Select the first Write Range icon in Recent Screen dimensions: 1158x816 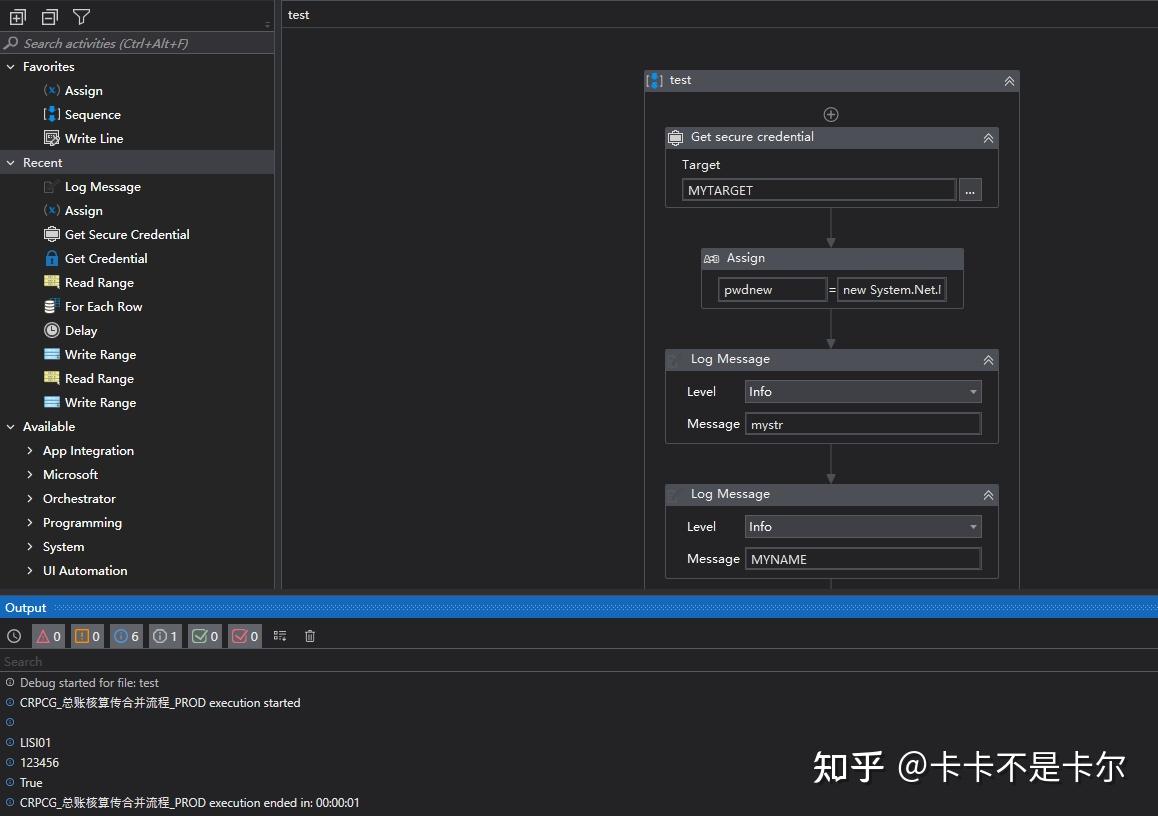(52, 354)
